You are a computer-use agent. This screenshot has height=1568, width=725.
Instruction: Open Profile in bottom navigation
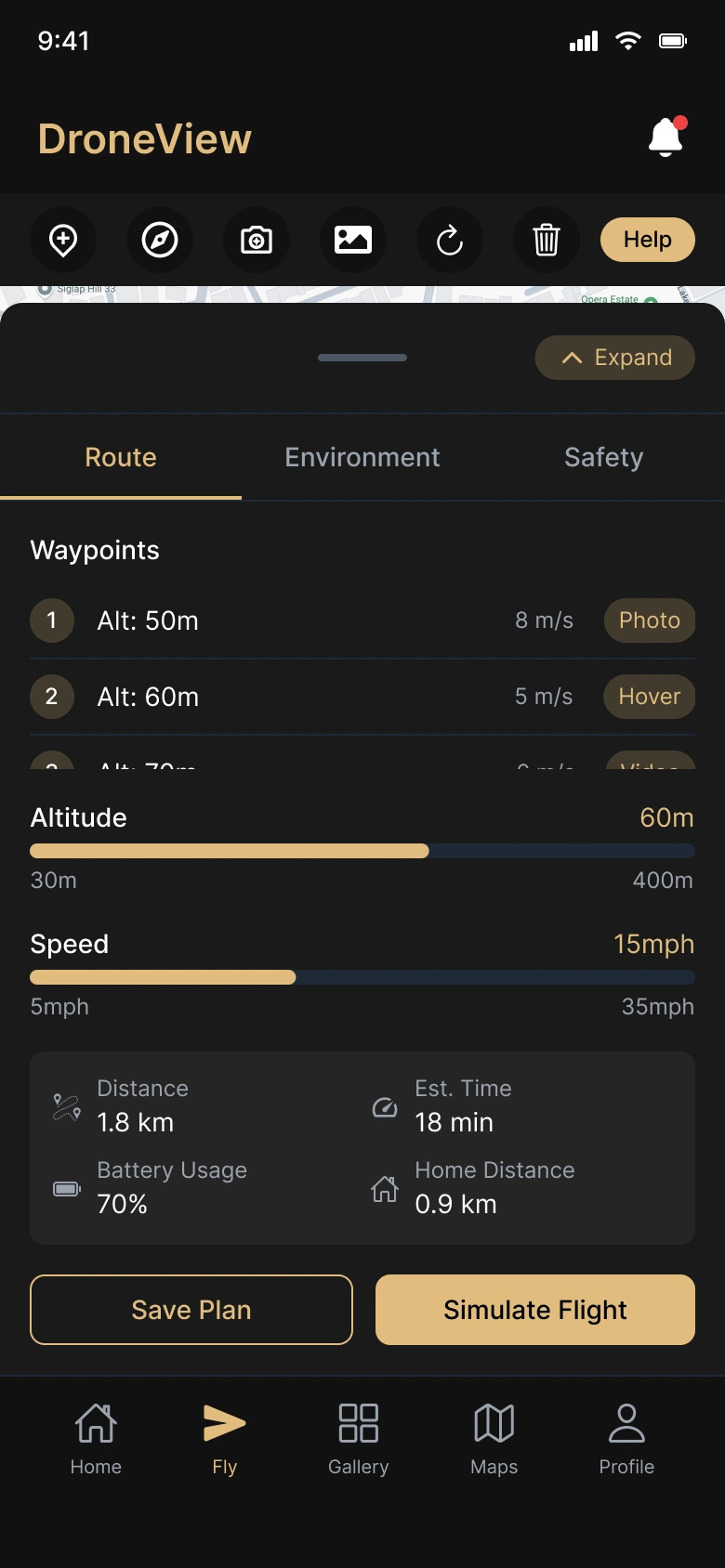tap(626, 1438)
